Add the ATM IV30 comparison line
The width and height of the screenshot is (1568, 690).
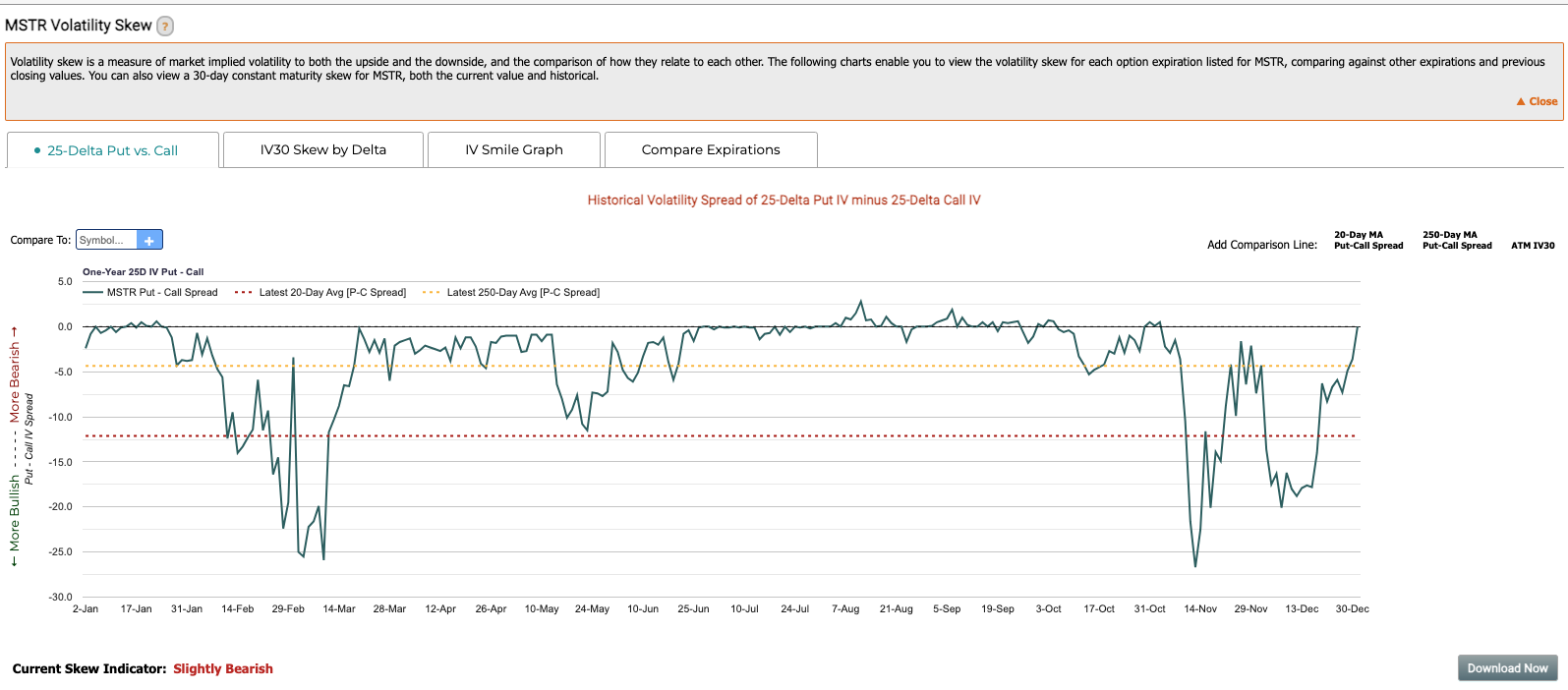click(x=1533, y=246)
